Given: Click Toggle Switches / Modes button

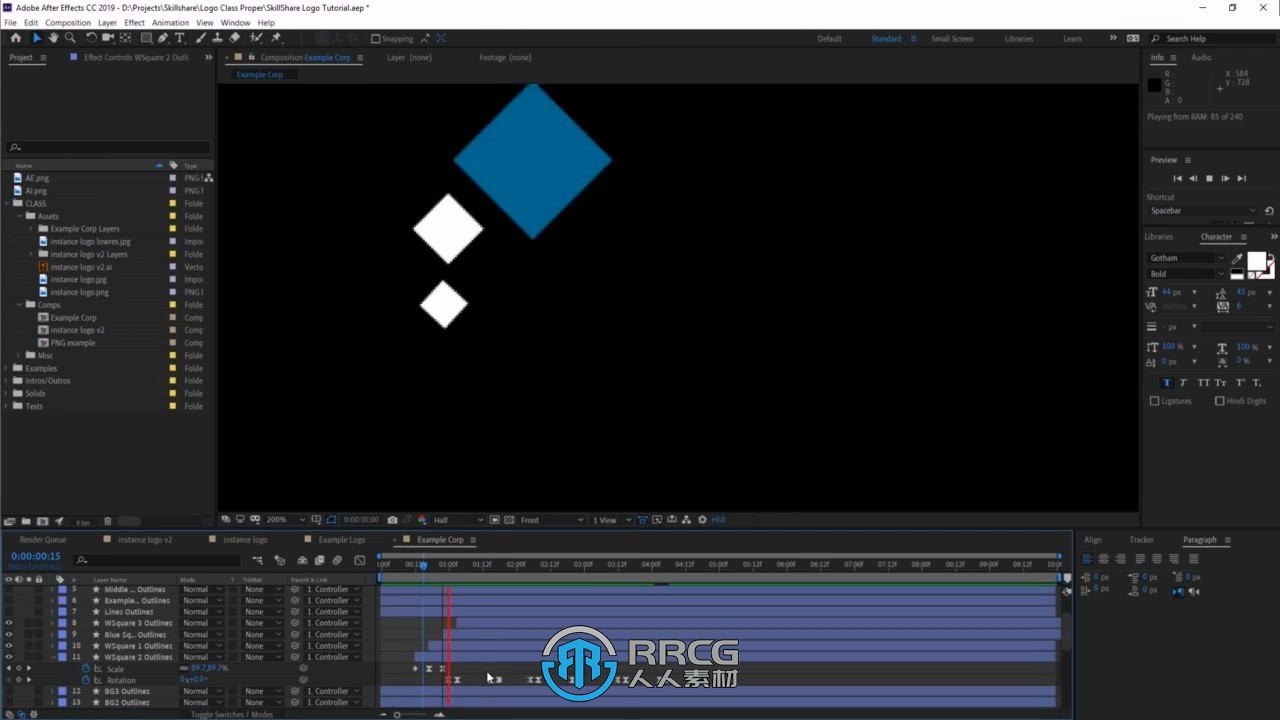Looking at the screenshot, I should click(232, 714).
